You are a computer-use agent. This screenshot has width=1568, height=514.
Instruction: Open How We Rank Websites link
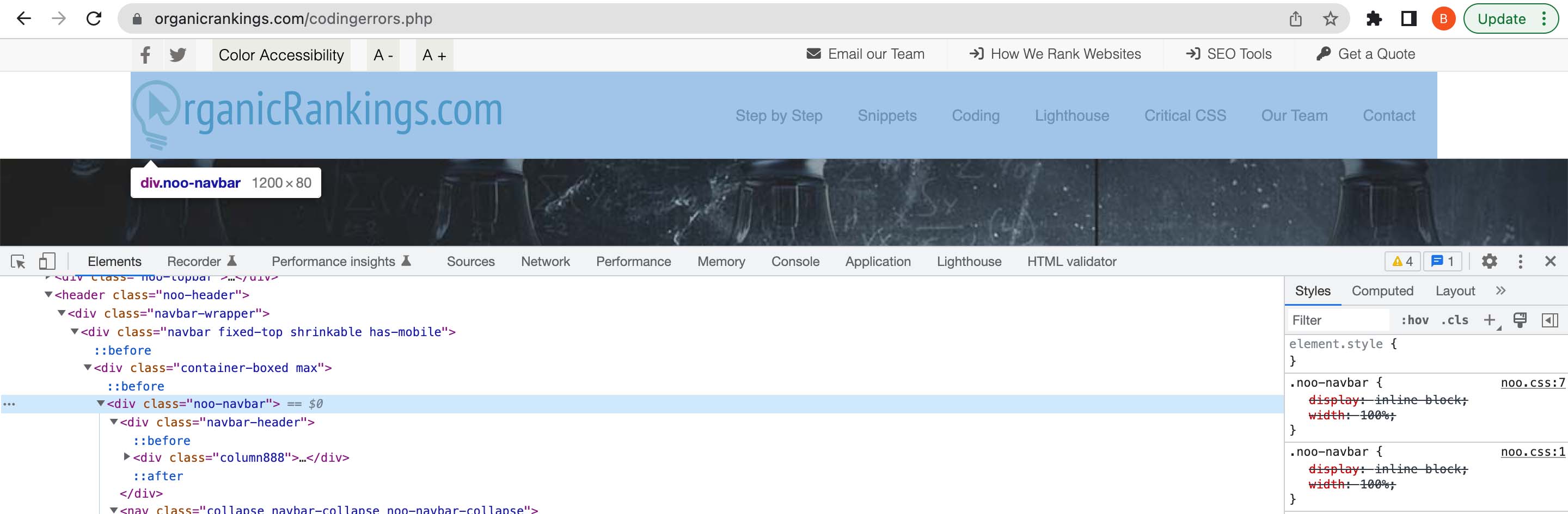point(1055,54)
